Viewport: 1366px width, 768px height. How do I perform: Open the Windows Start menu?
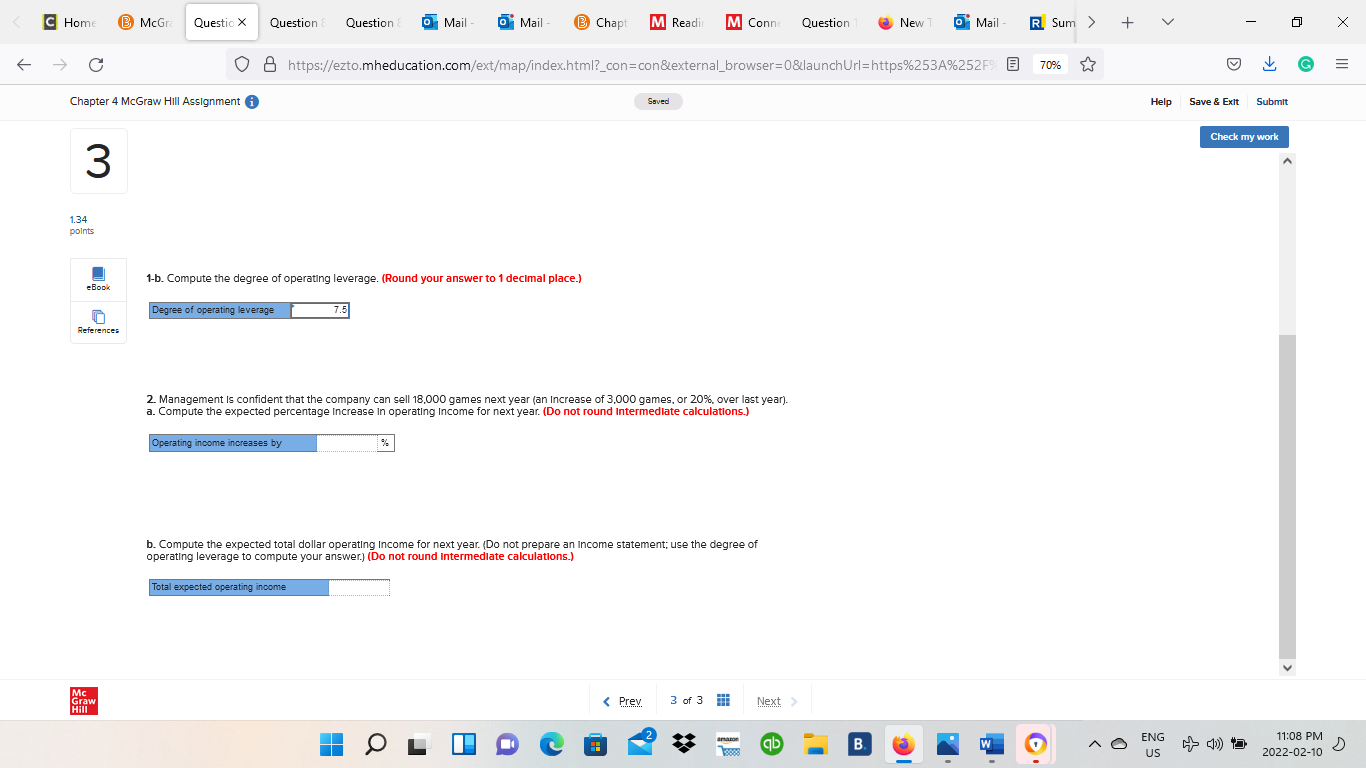point(331,744)
